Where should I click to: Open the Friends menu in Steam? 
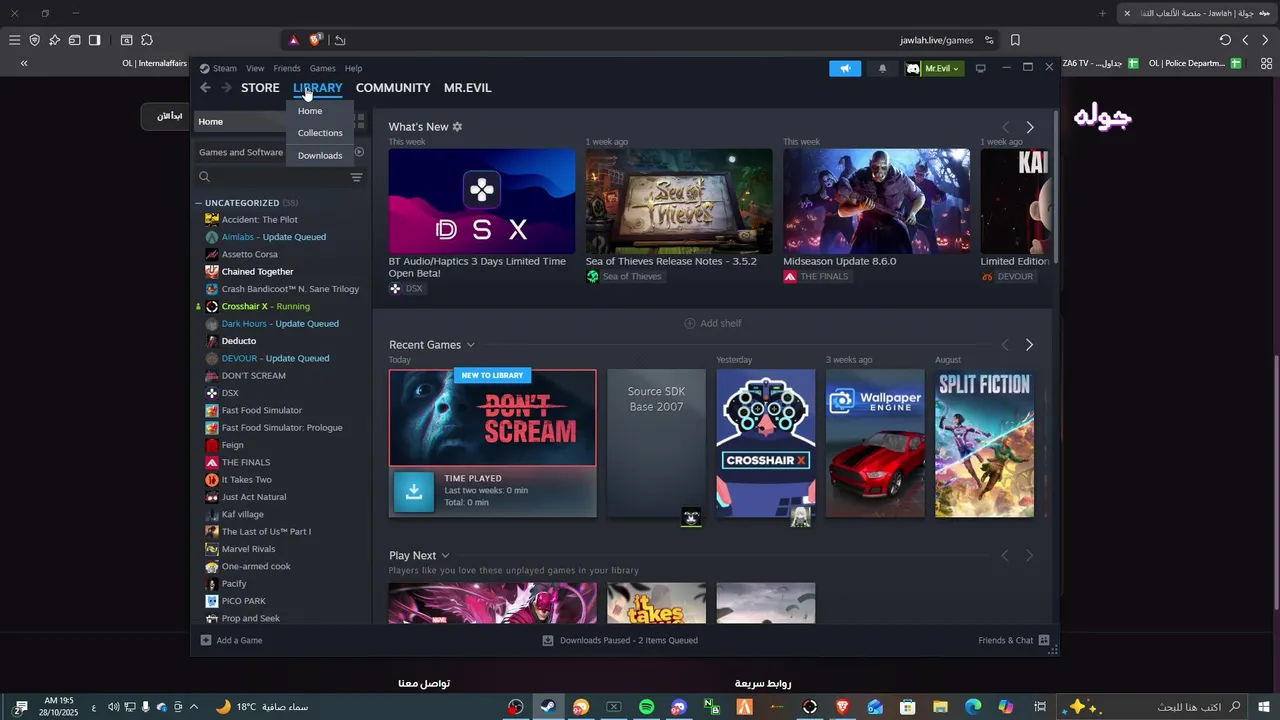pyautogui.click(x=287, y=69)
